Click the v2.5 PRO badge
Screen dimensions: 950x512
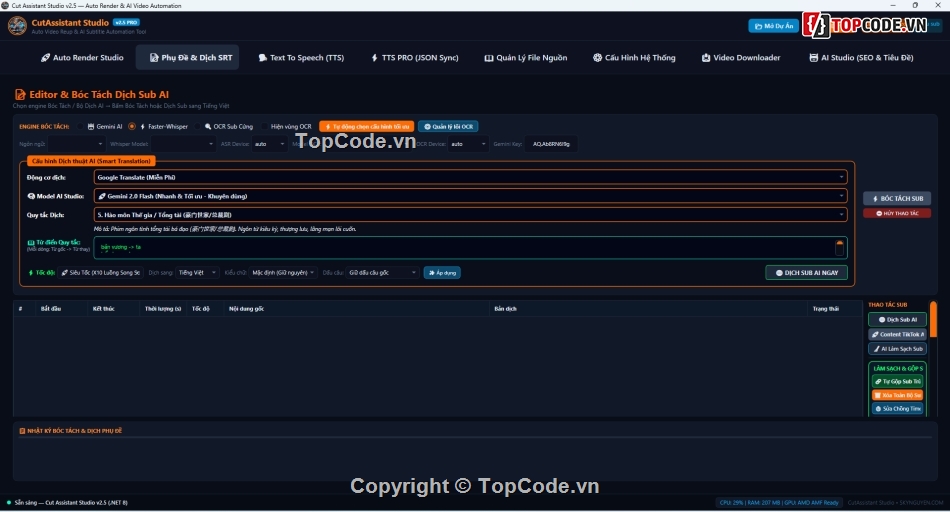(x=126, y=22)
